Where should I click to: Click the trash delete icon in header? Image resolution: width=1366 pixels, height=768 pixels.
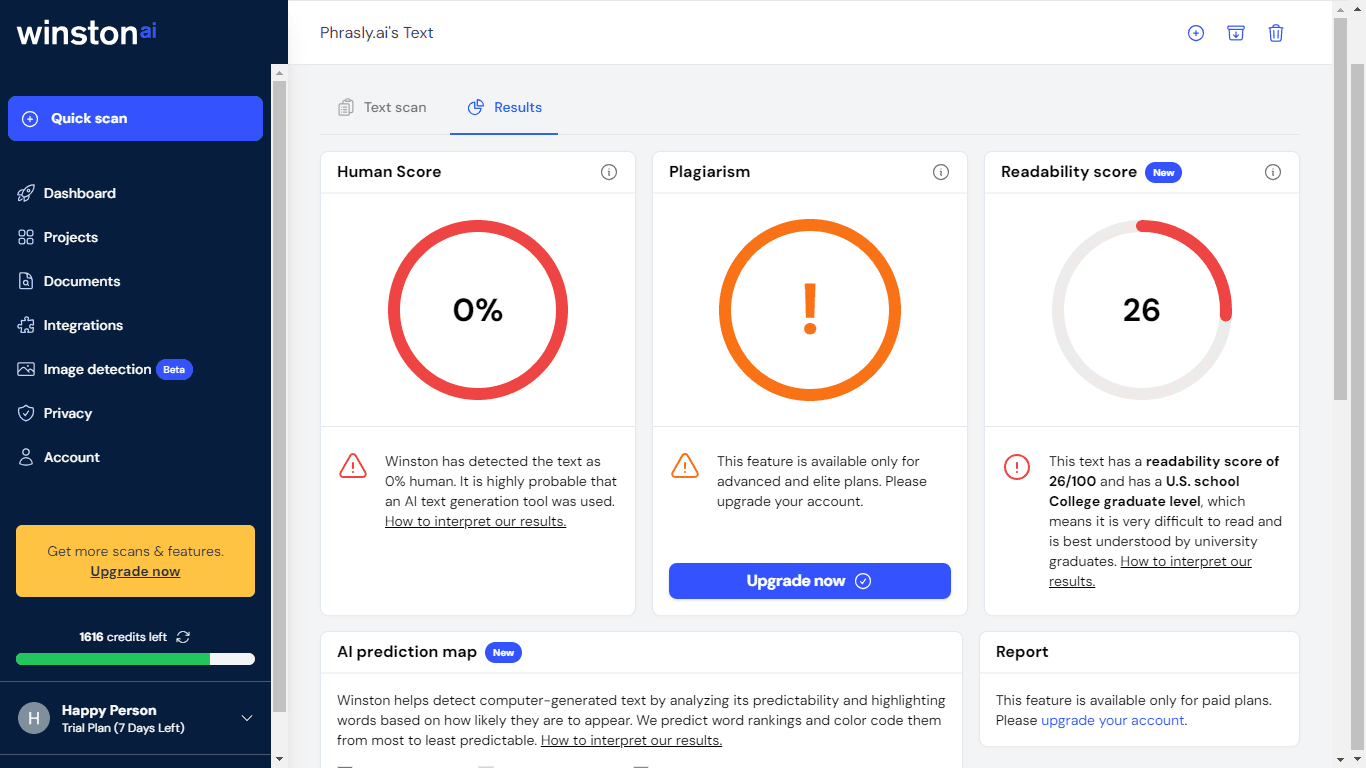tap(1276, 33)
